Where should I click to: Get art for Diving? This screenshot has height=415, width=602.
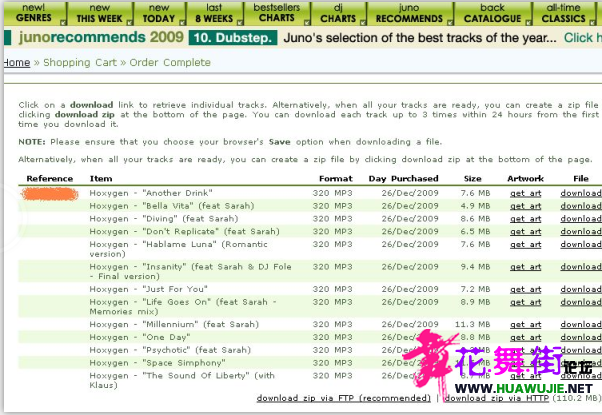tap(526, 219)
